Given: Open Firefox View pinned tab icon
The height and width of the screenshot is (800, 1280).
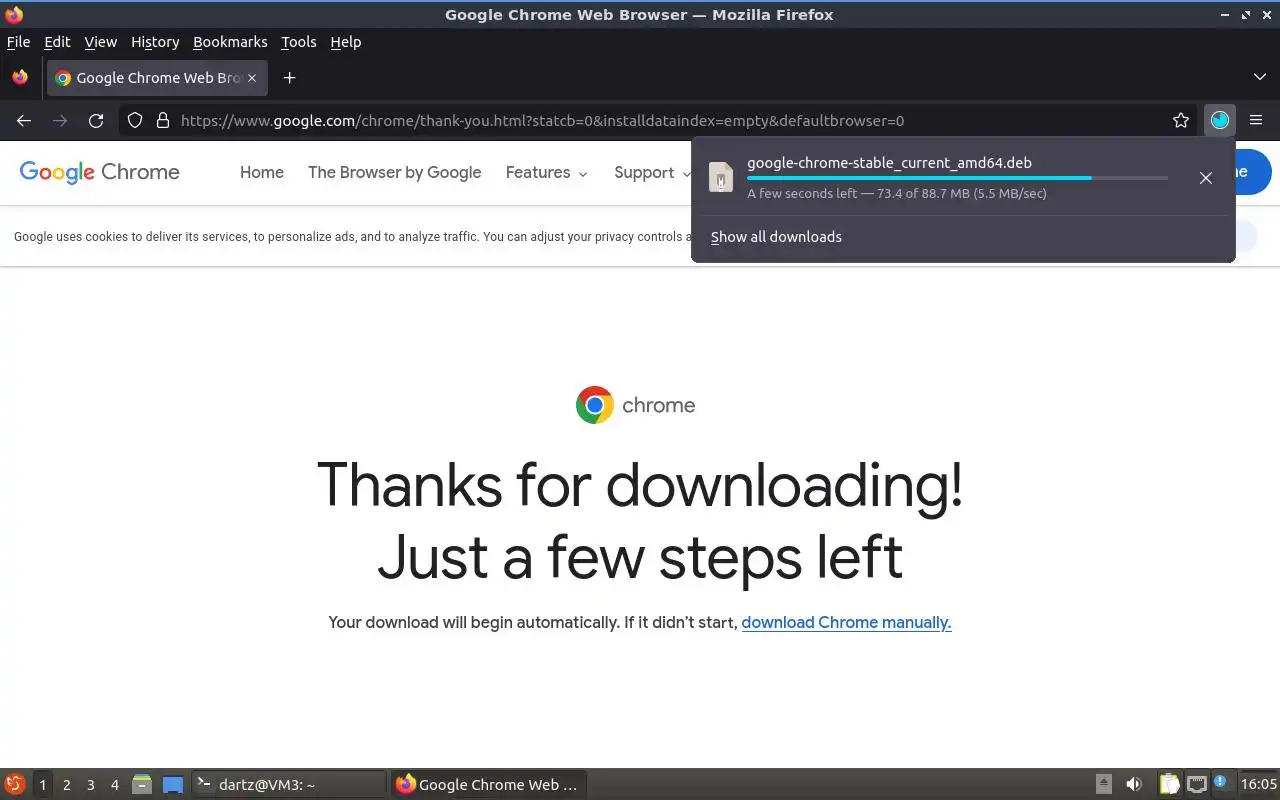Looking at the screenshot, I should pos(20,78).
